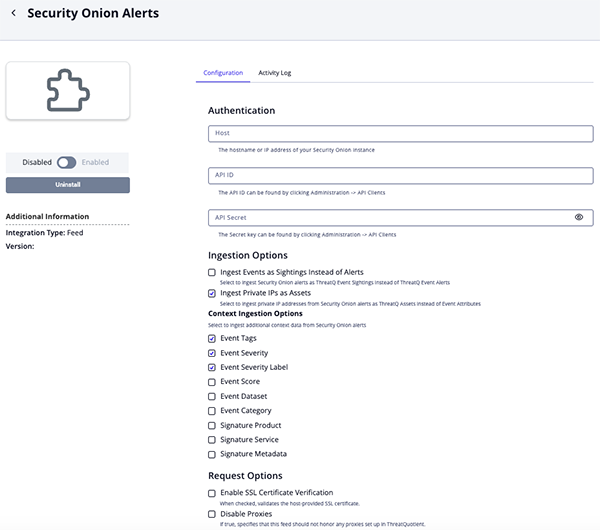Click the 'Disabled' label beside the switch
This screenshot has width=600, height=530.
[37, 162]
